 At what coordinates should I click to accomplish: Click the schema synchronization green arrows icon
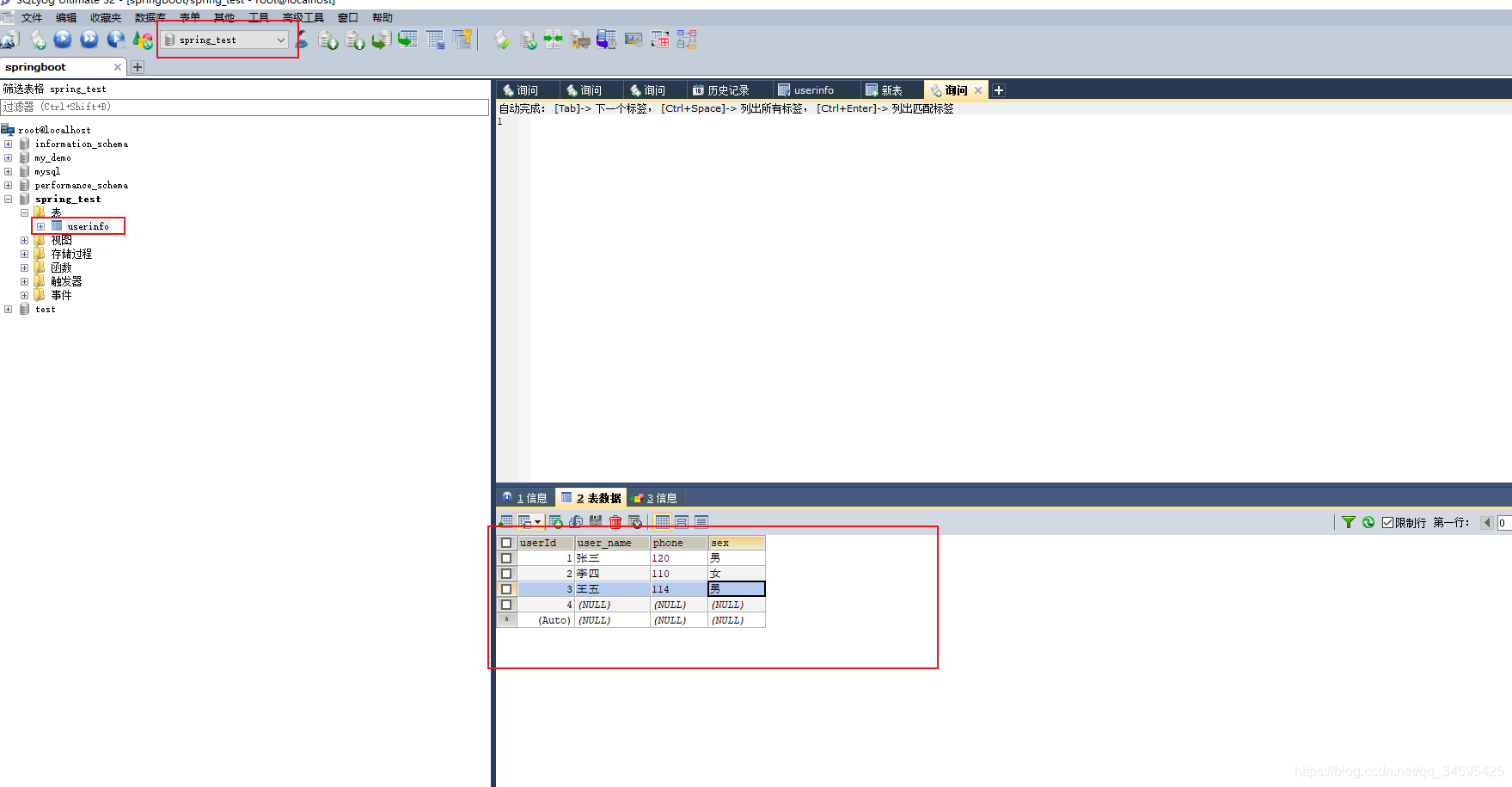[554, 40]
